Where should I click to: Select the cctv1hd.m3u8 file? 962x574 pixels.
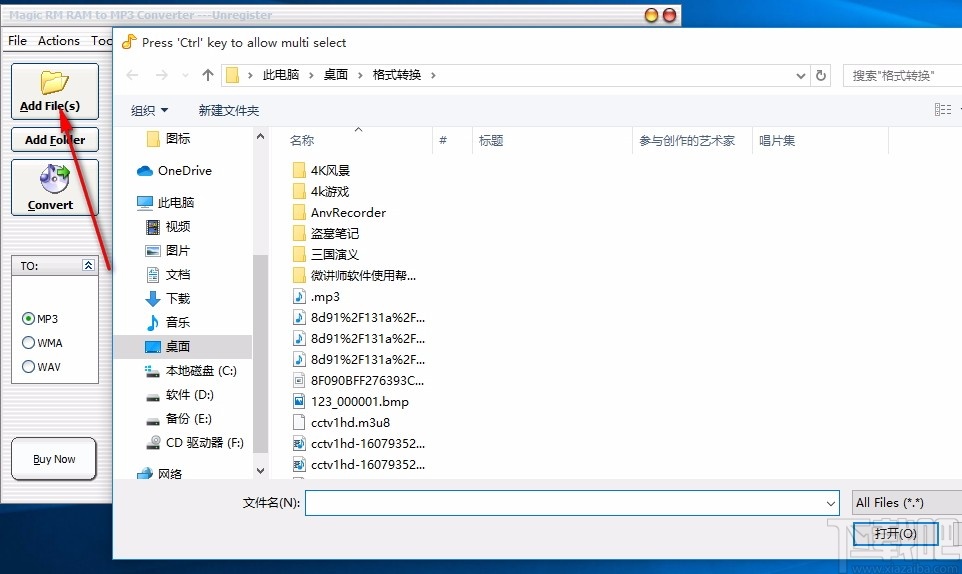tap(342, 423)
